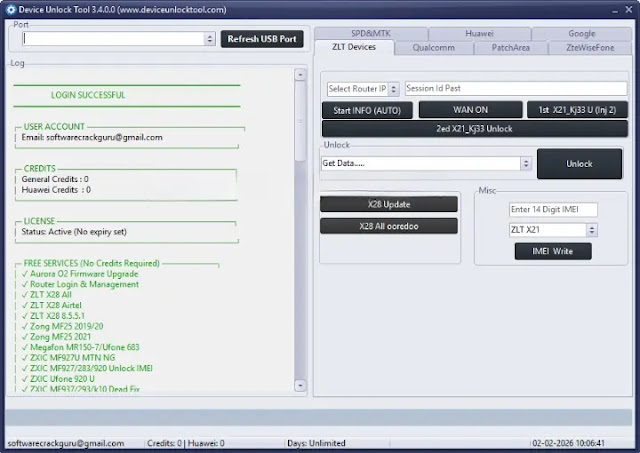The image size is (640, 453).
Task: Expand the Get Data unlock dropdown
Action: [x=526, y=163]
